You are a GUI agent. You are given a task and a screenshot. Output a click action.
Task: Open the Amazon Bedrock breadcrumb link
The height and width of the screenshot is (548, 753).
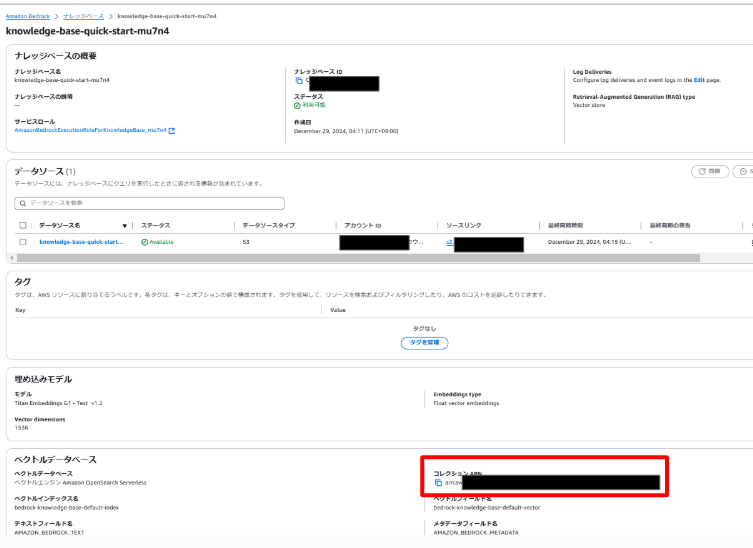click(x=28, y=16)
